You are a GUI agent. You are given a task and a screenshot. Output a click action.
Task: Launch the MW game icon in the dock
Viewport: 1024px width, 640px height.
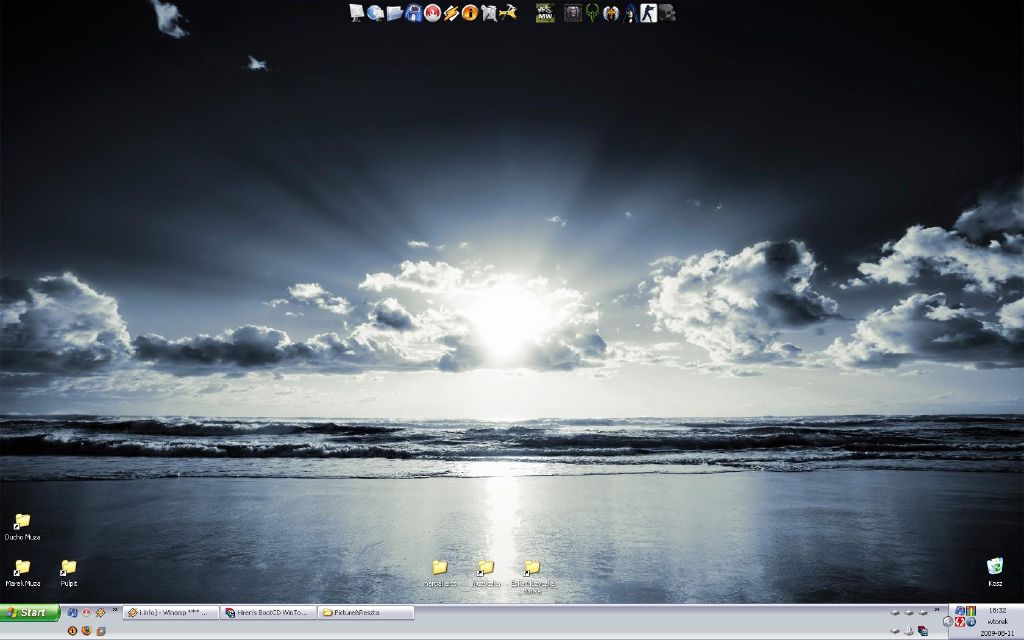click(545, 12)
